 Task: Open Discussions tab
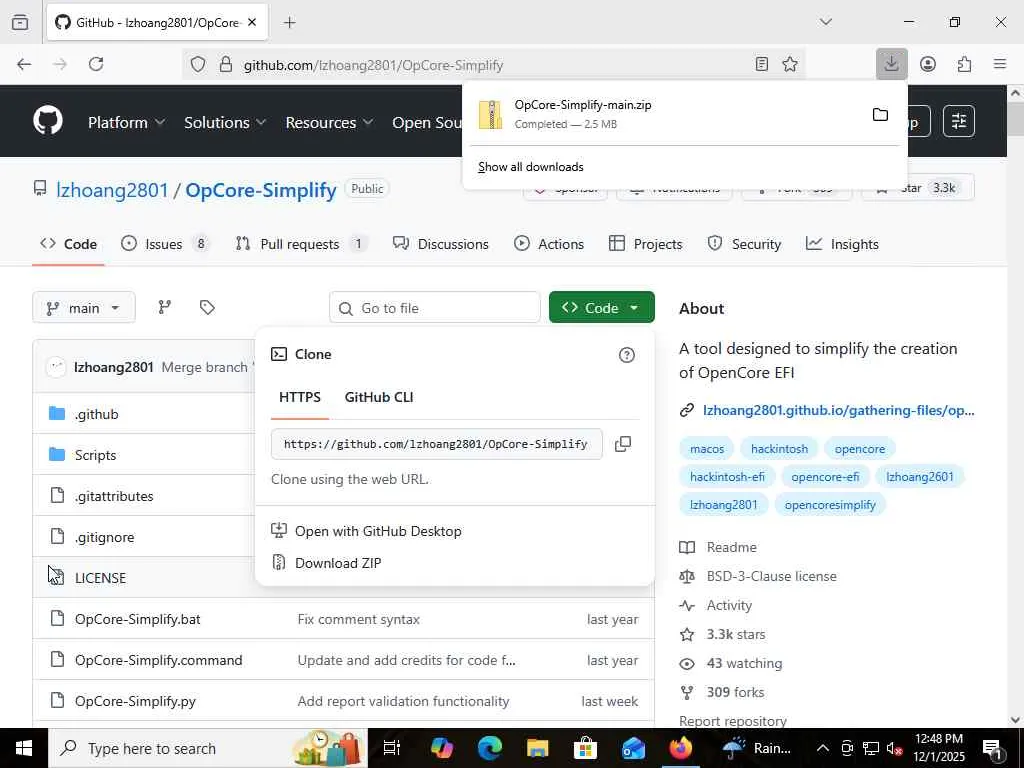tap(441, 244)
